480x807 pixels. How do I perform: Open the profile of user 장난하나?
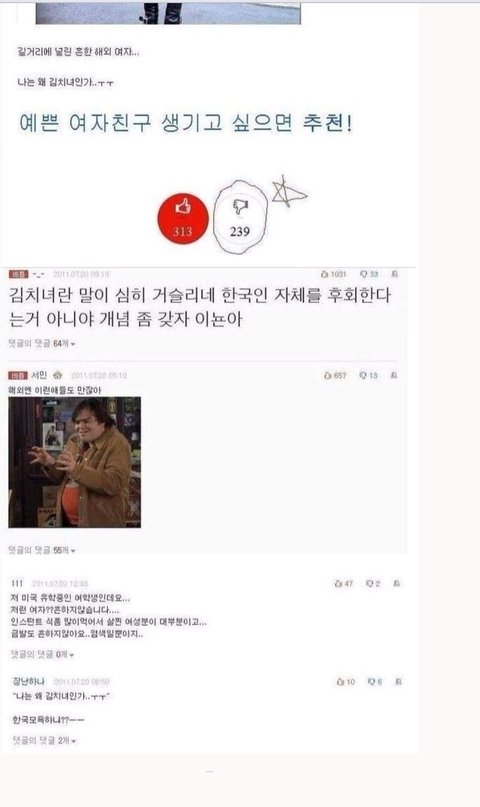click(x=29, y=681)
